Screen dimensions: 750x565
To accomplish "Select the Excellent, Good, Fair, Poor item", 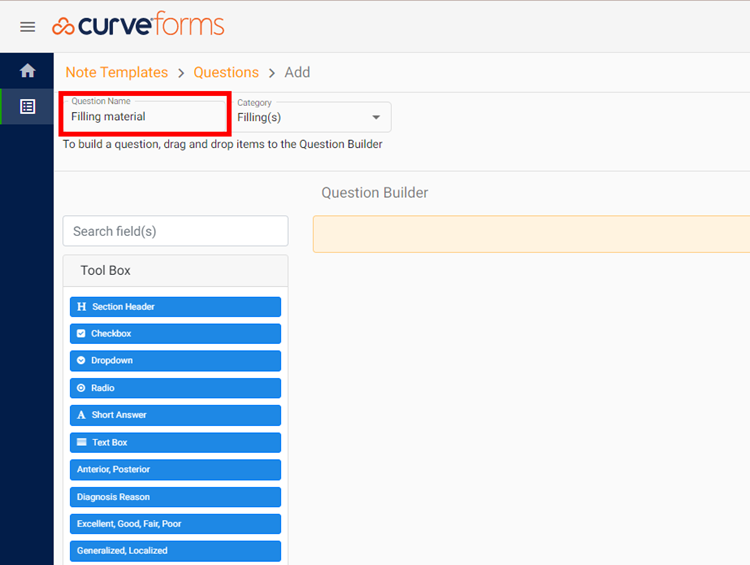I will tap(176, 524).
